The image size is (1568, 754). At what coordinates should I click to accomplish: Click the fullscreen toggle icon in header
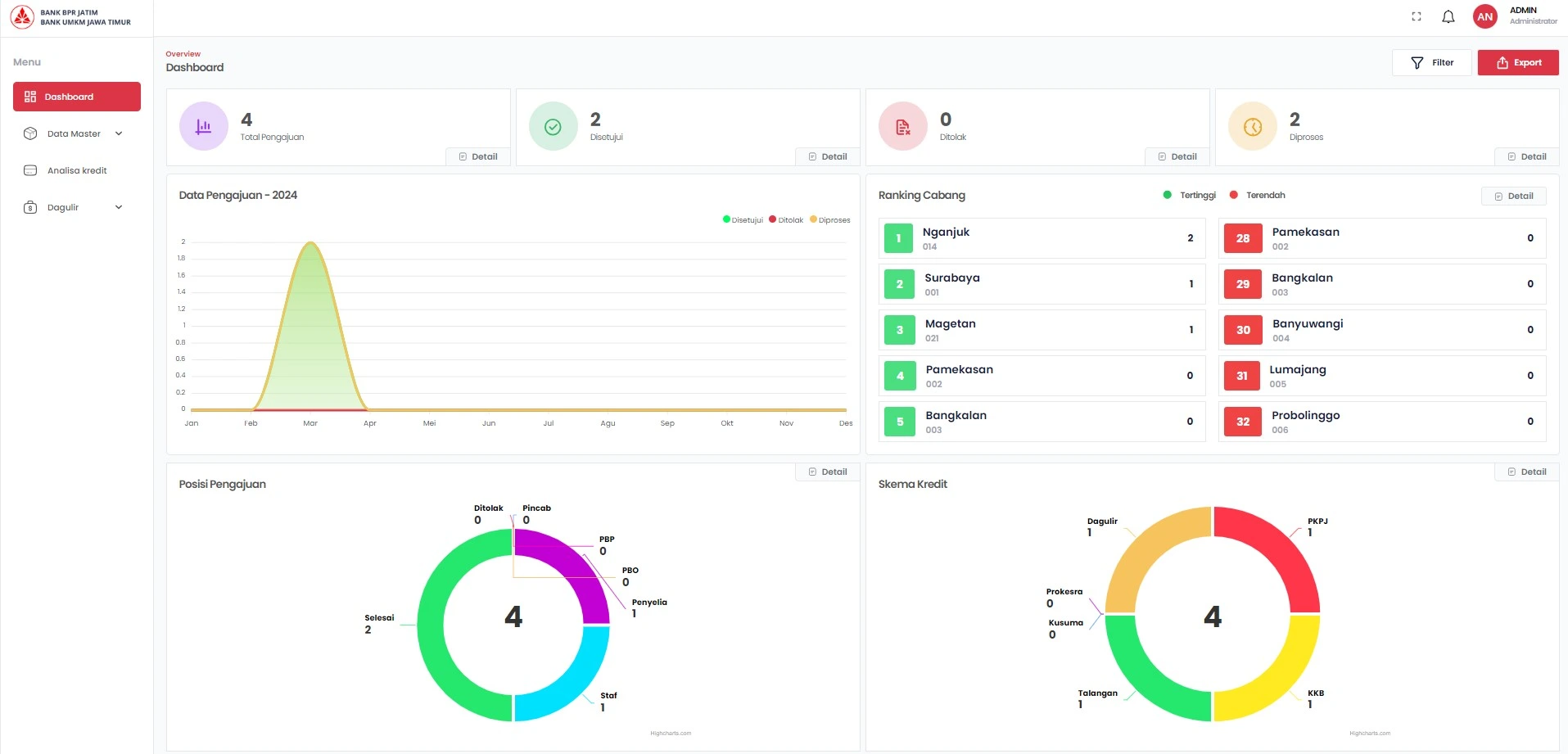tap(1417, 16)
